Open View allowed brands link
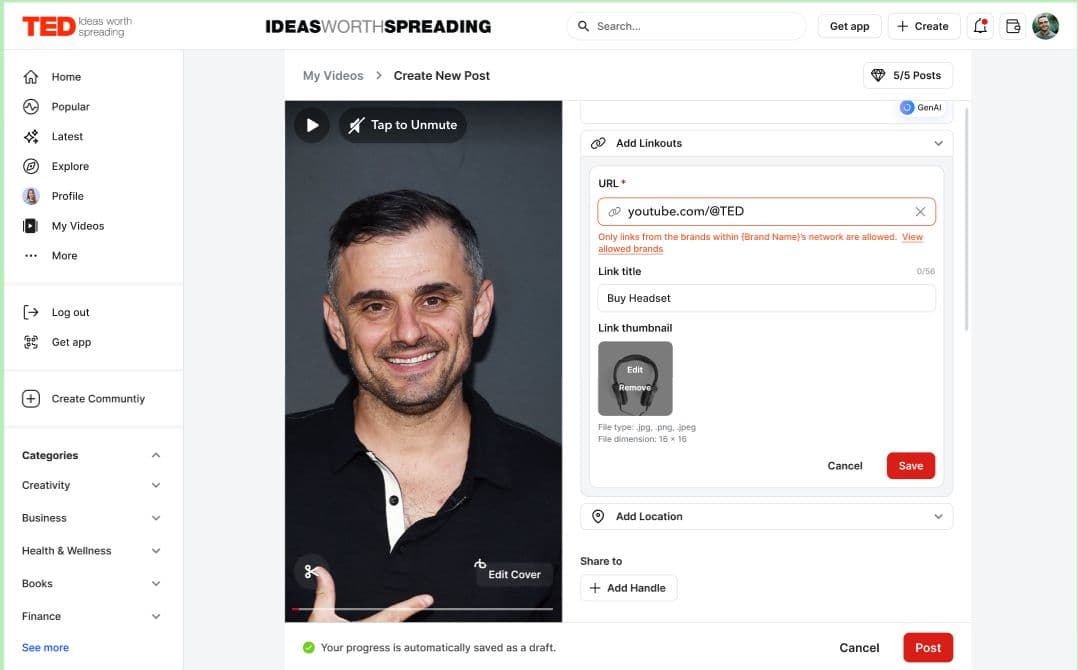Image resolution: width=1078 pixels, height=670 pixels. click(912, 237)
